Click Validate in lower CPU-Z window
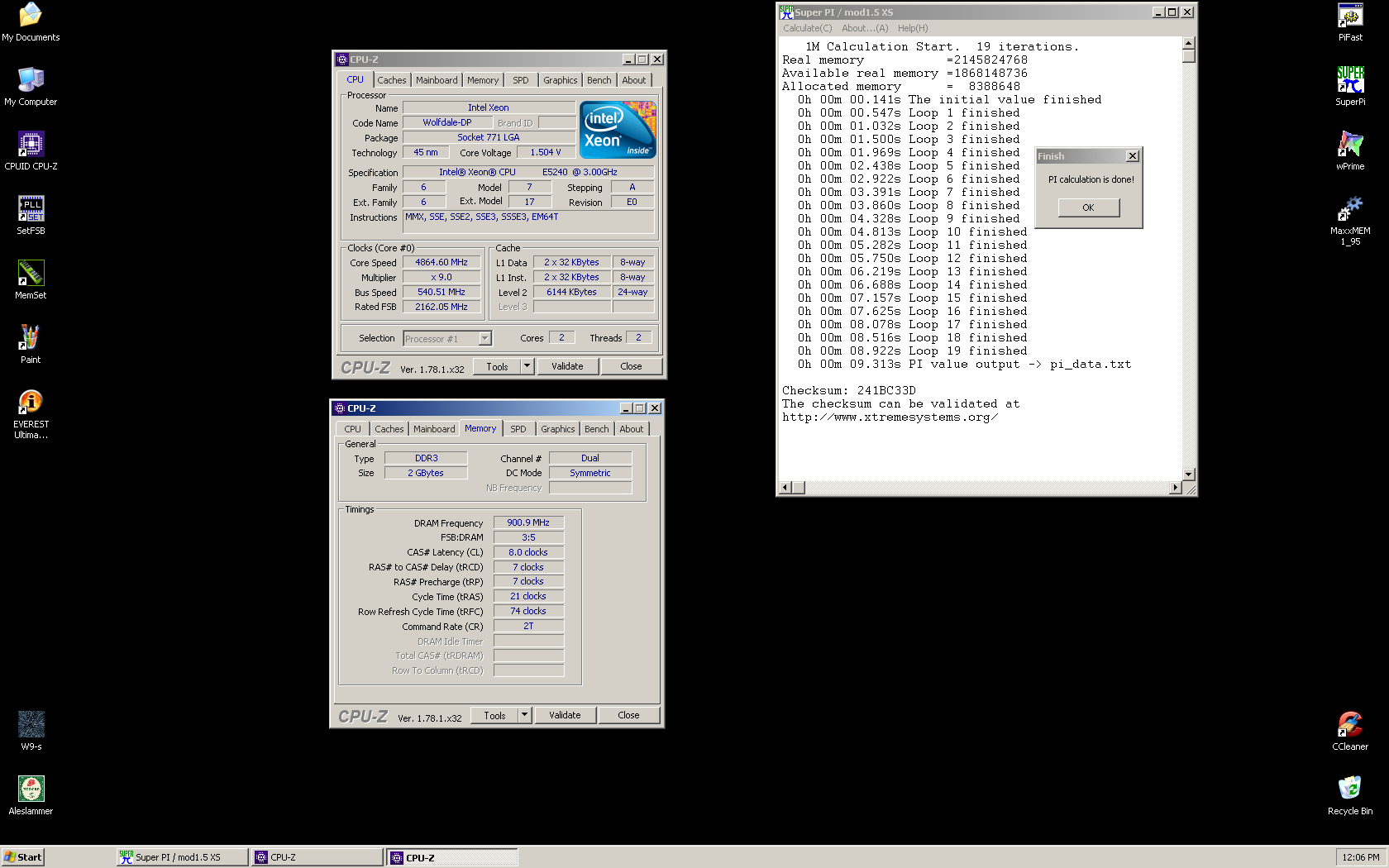Screen dimensions: 1389x868 (x=565, y=715)
